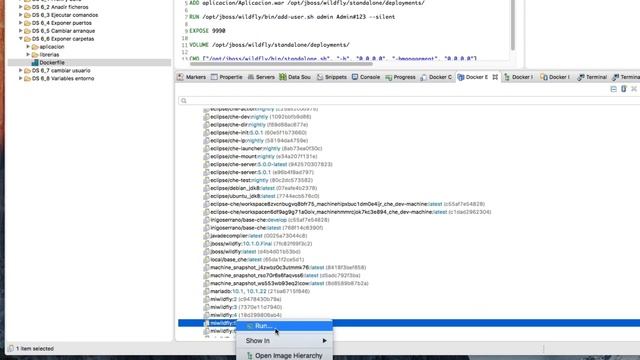Image resolution: width=640 pixels, height=360 pixels.
Task: Select eclipse/che-test:nightly image
Action: [x=261, y=180]
